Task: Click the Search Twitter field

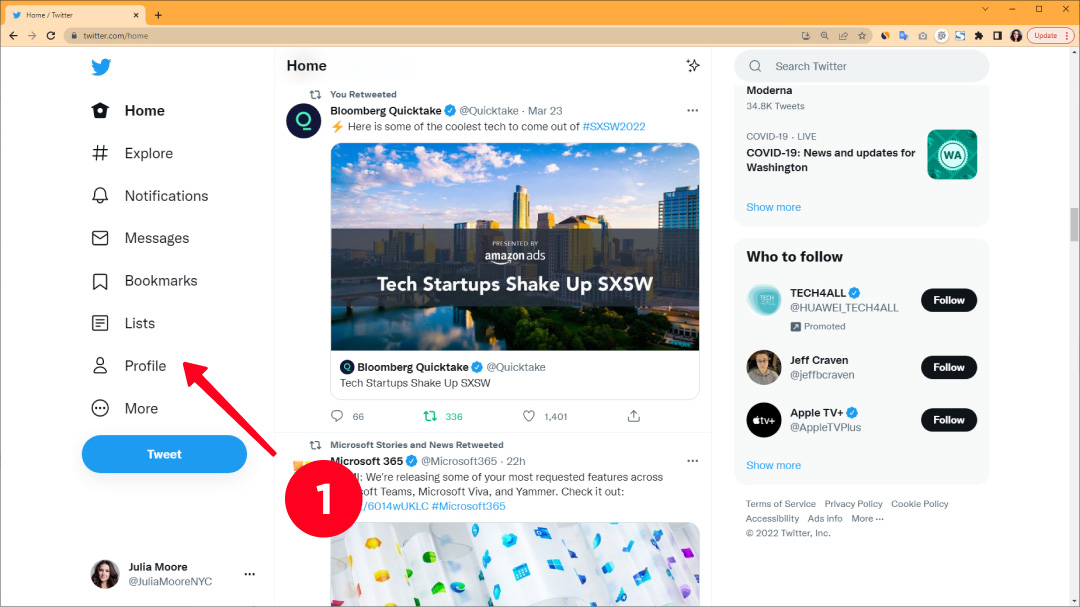Action: coord(862,66)
